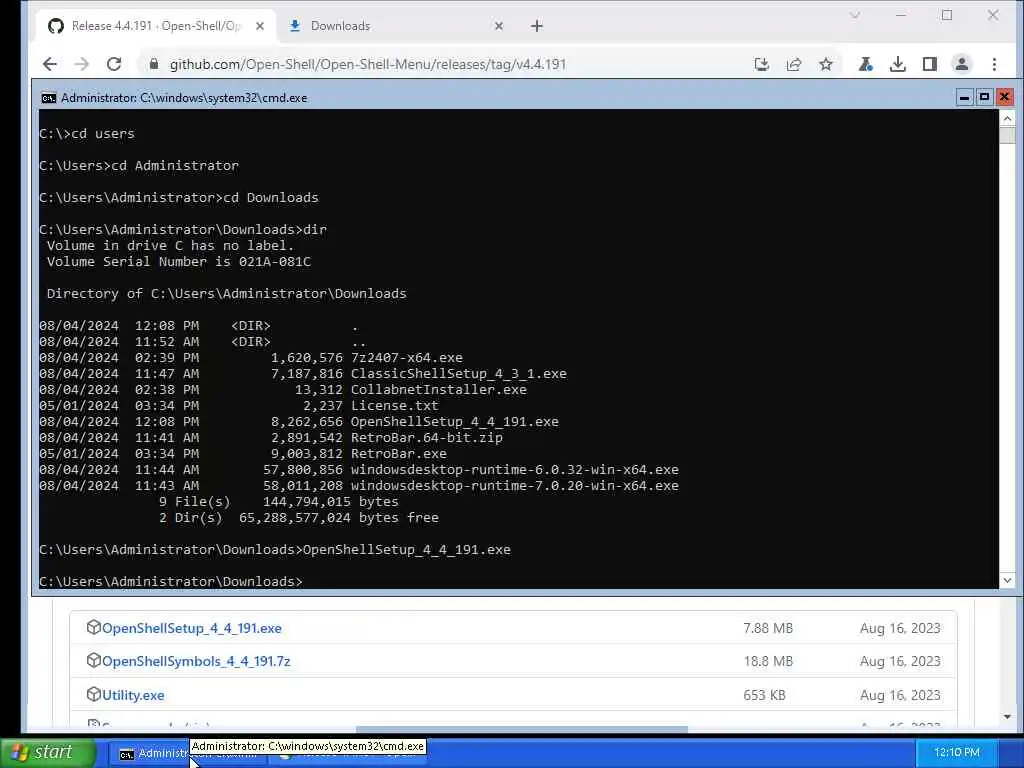Screen dimensions: 1024x768
Task: Close the cmd.exe window
Action: (x=1004, y=97)
